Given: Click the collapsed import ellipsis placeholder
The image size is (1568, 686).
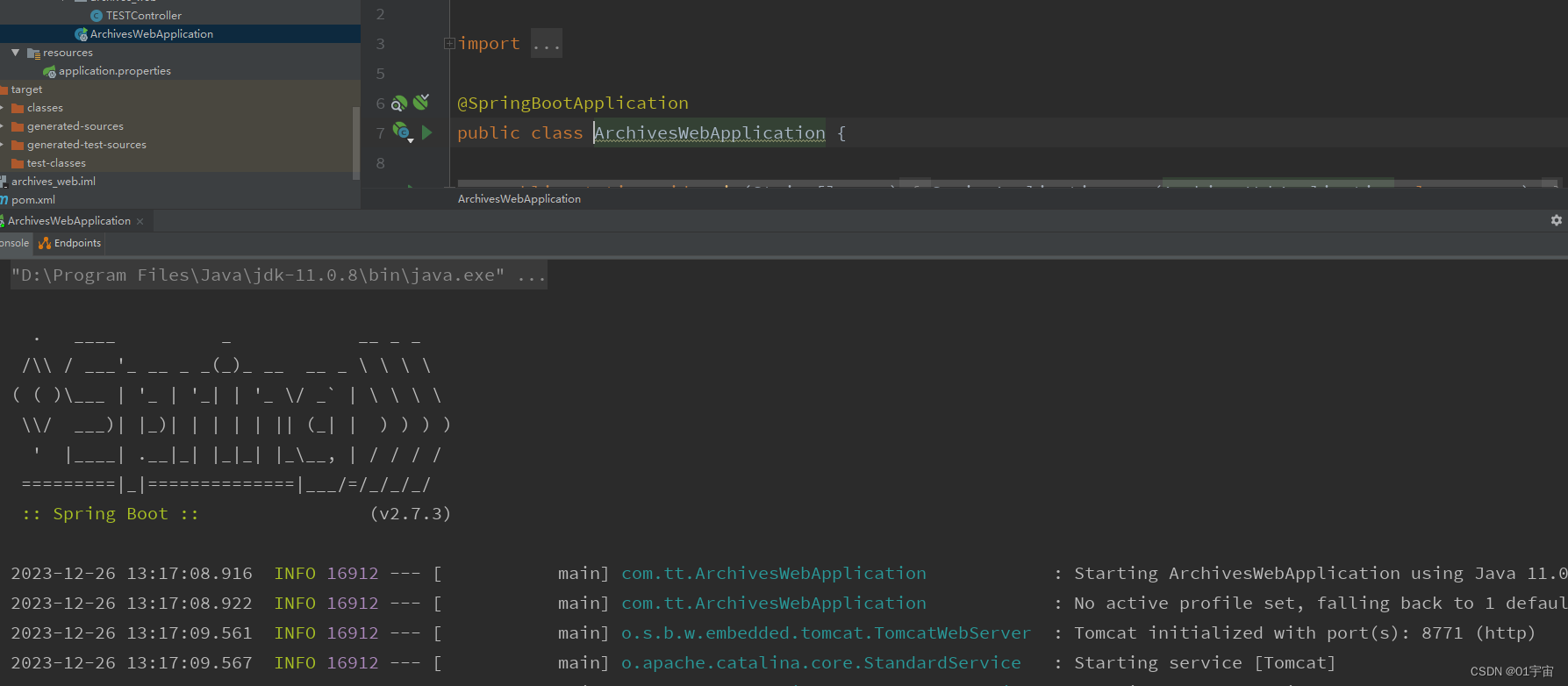Looking at the screenshot, I should (x=547, y=44).
